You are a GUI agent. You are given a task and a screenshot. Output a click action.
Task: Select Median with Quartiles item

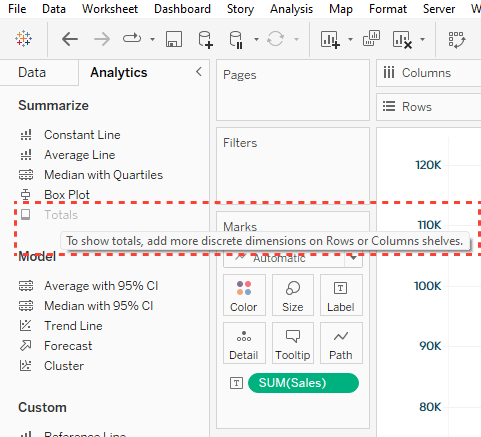[x=103, y=175]
